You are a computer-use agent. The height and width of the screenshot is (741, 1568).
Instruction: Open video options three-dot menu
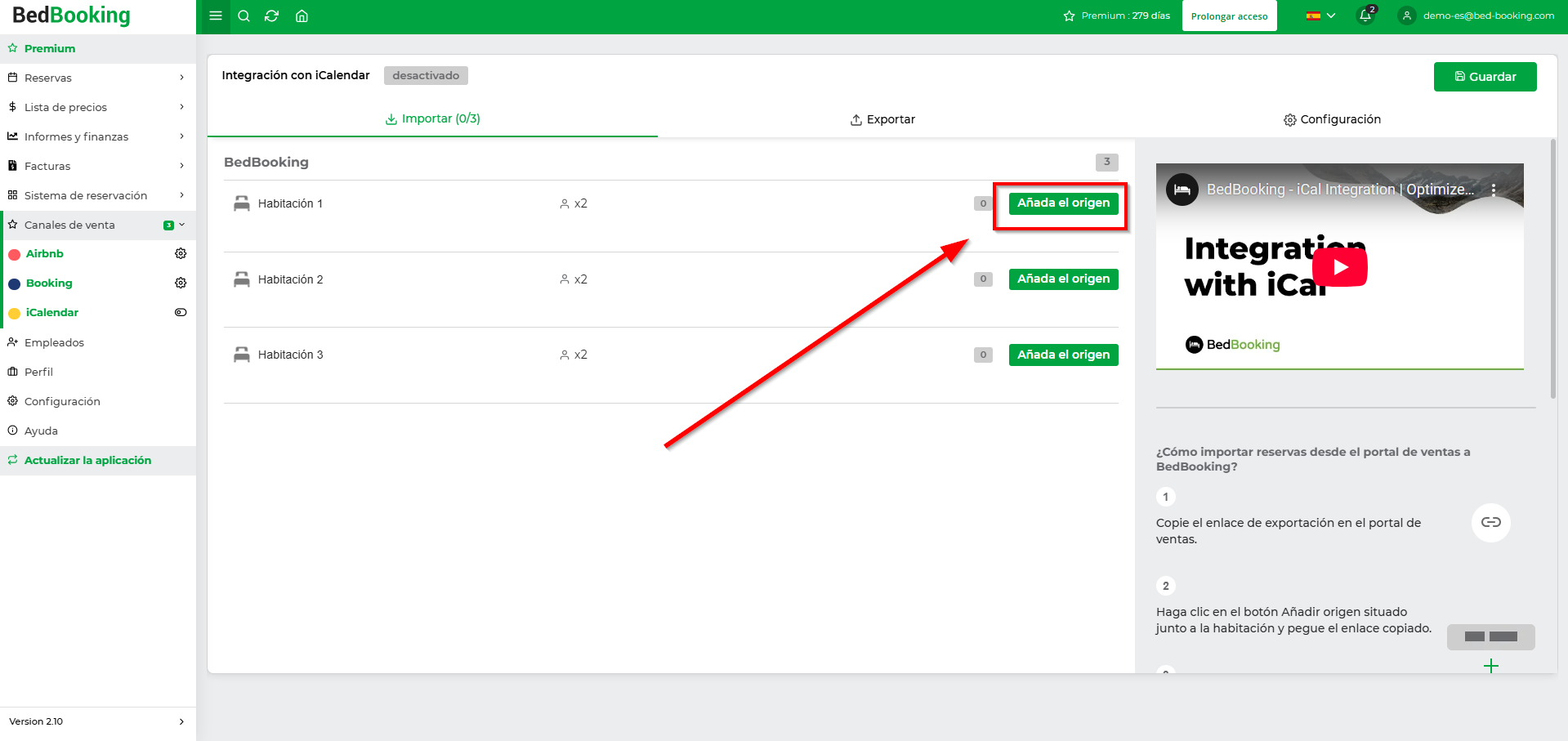coord(1494,190)
